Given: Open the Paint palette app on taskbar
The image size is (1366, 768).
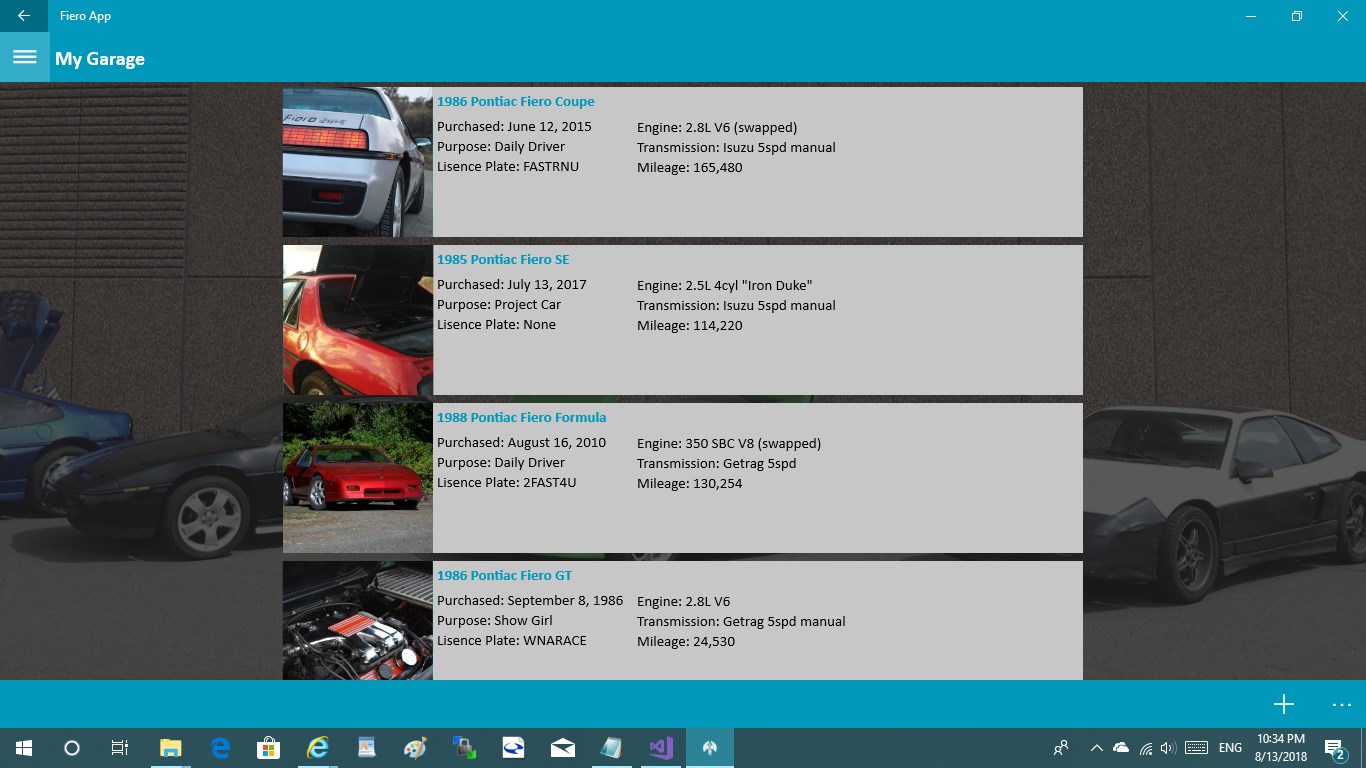Looking at the screenshot, I should [x=415, y=747].
